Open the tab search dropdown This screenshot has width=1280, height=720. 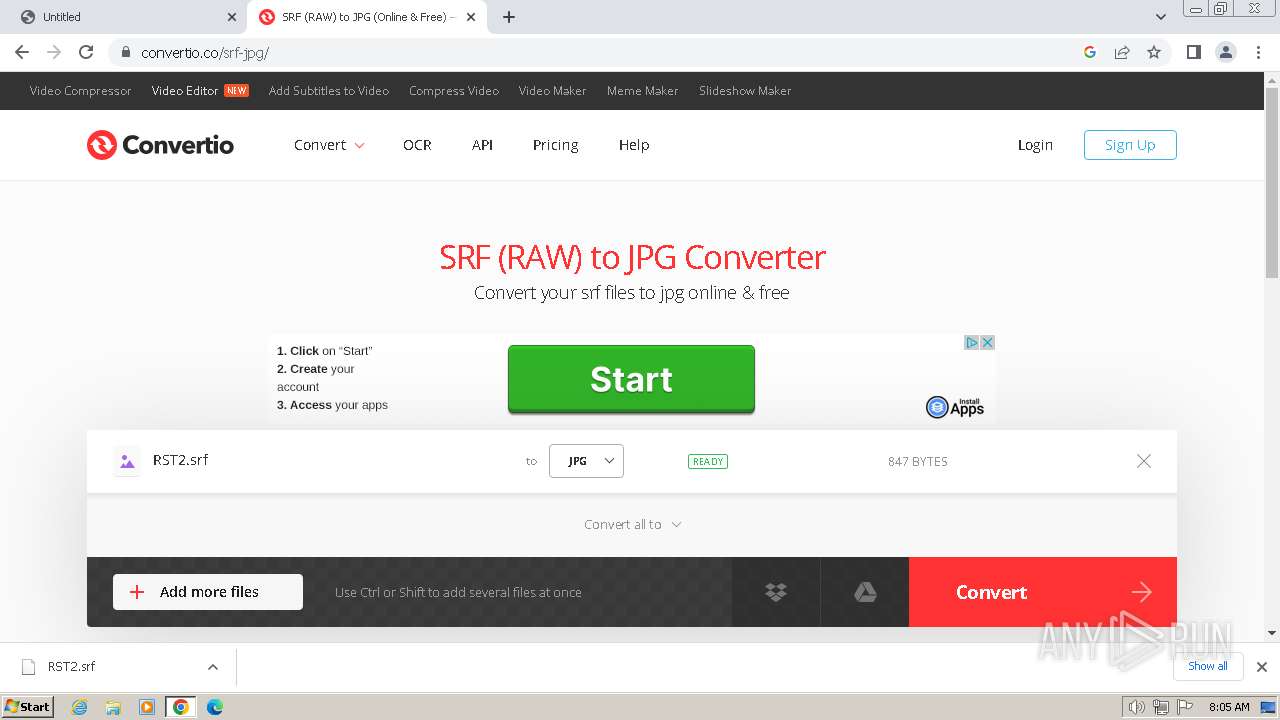tap(1161, 17)
